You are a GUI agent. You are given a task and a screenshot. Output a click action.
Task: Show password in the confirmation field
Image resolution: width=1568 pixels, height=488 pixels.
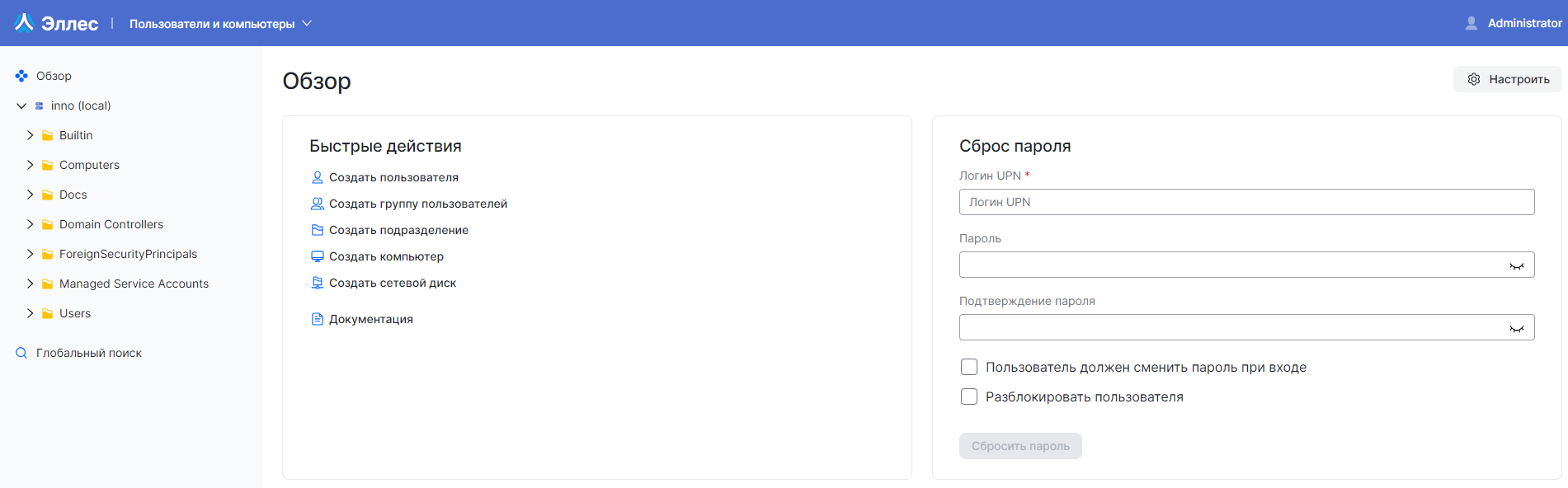pyautogui.click(x=1516, y=328)
